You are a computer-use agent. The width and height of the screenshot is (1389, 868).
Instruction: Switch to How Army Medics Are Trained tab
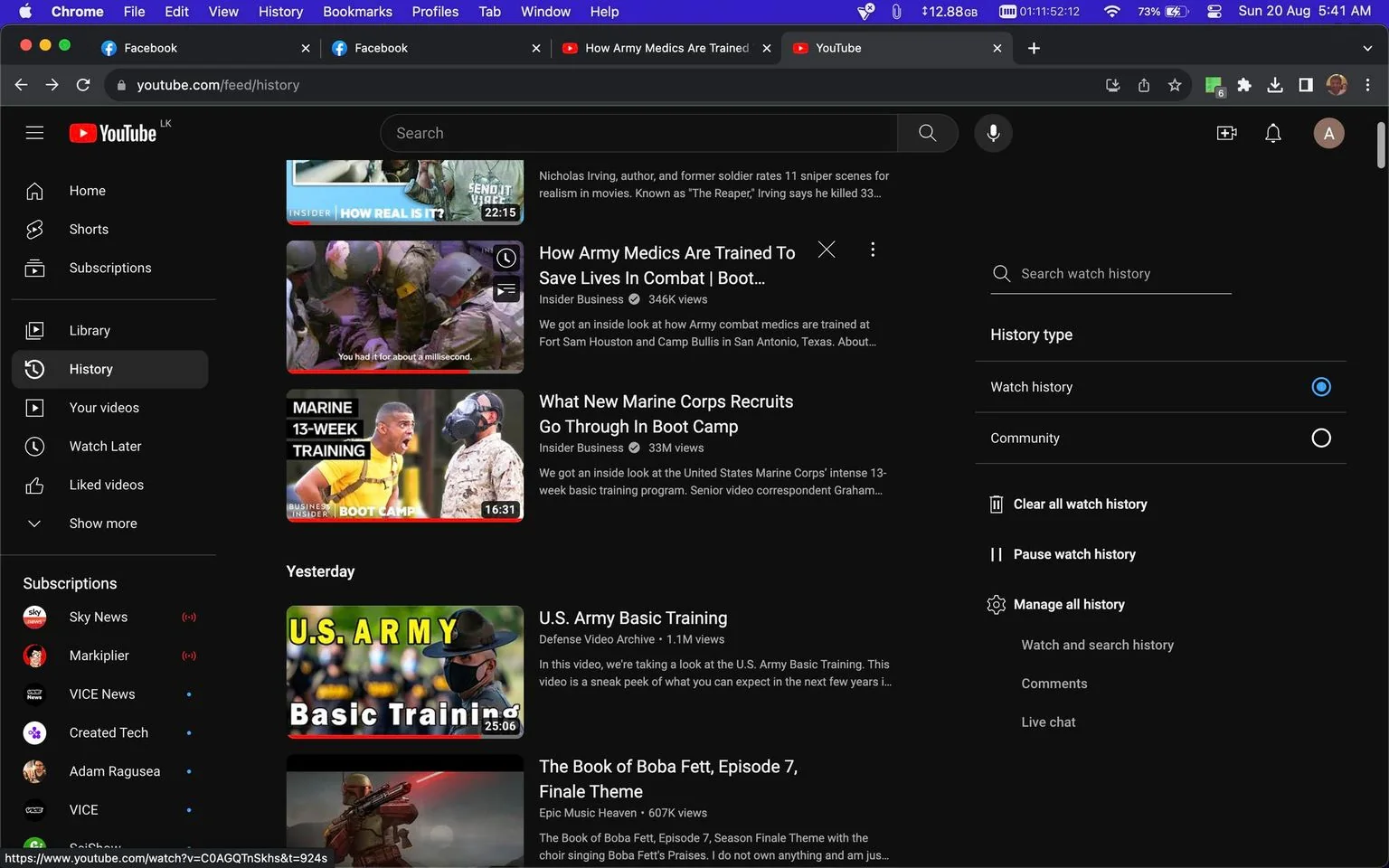click(666, 48)
